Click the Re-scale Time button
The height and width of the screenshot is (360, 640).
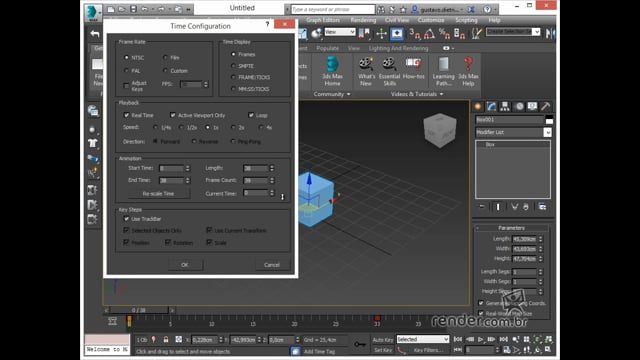[159, 193]
